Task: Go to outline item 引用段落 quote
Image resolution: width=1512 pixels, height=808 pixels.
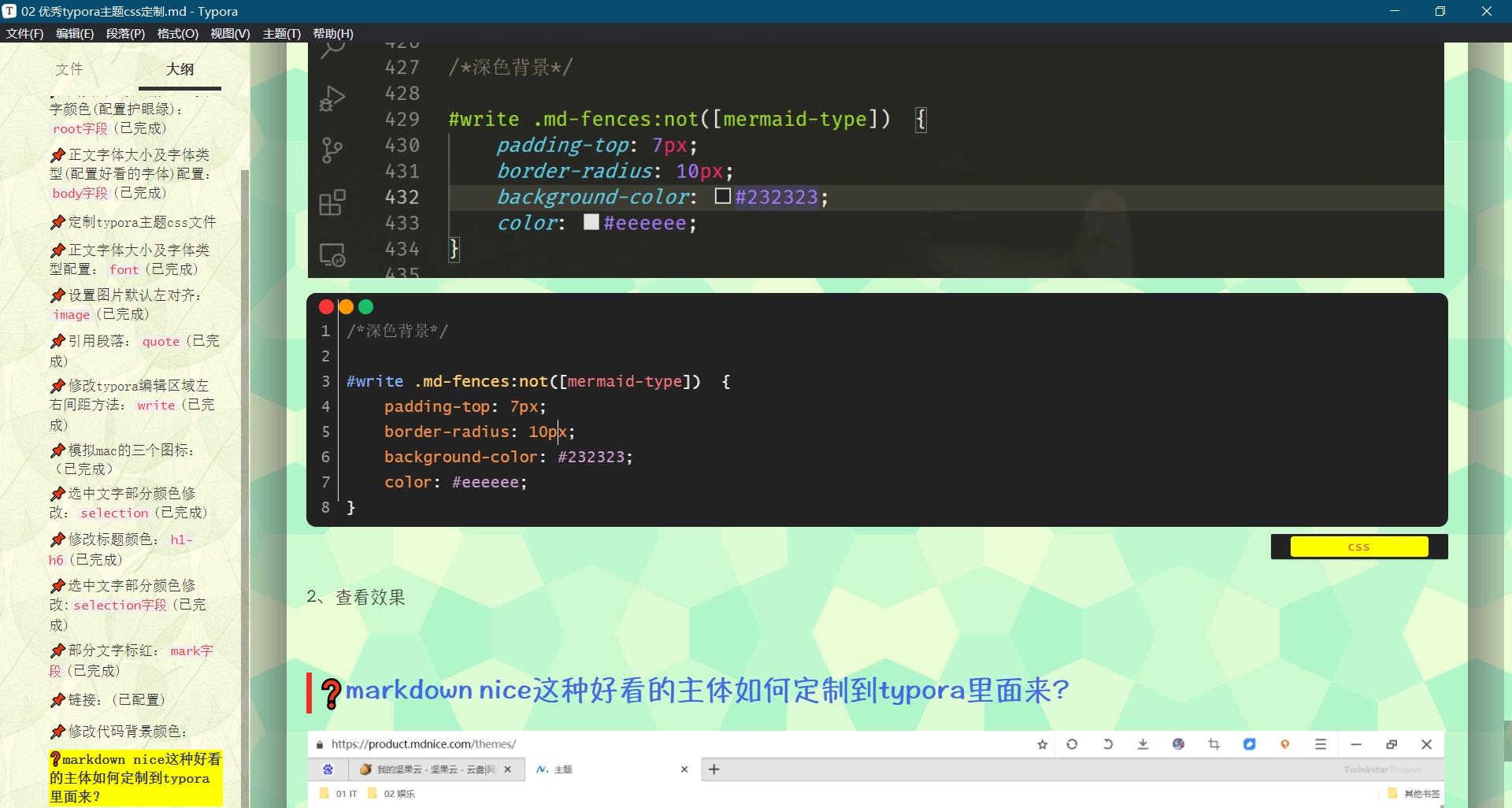Action: (x=134, y=350)
